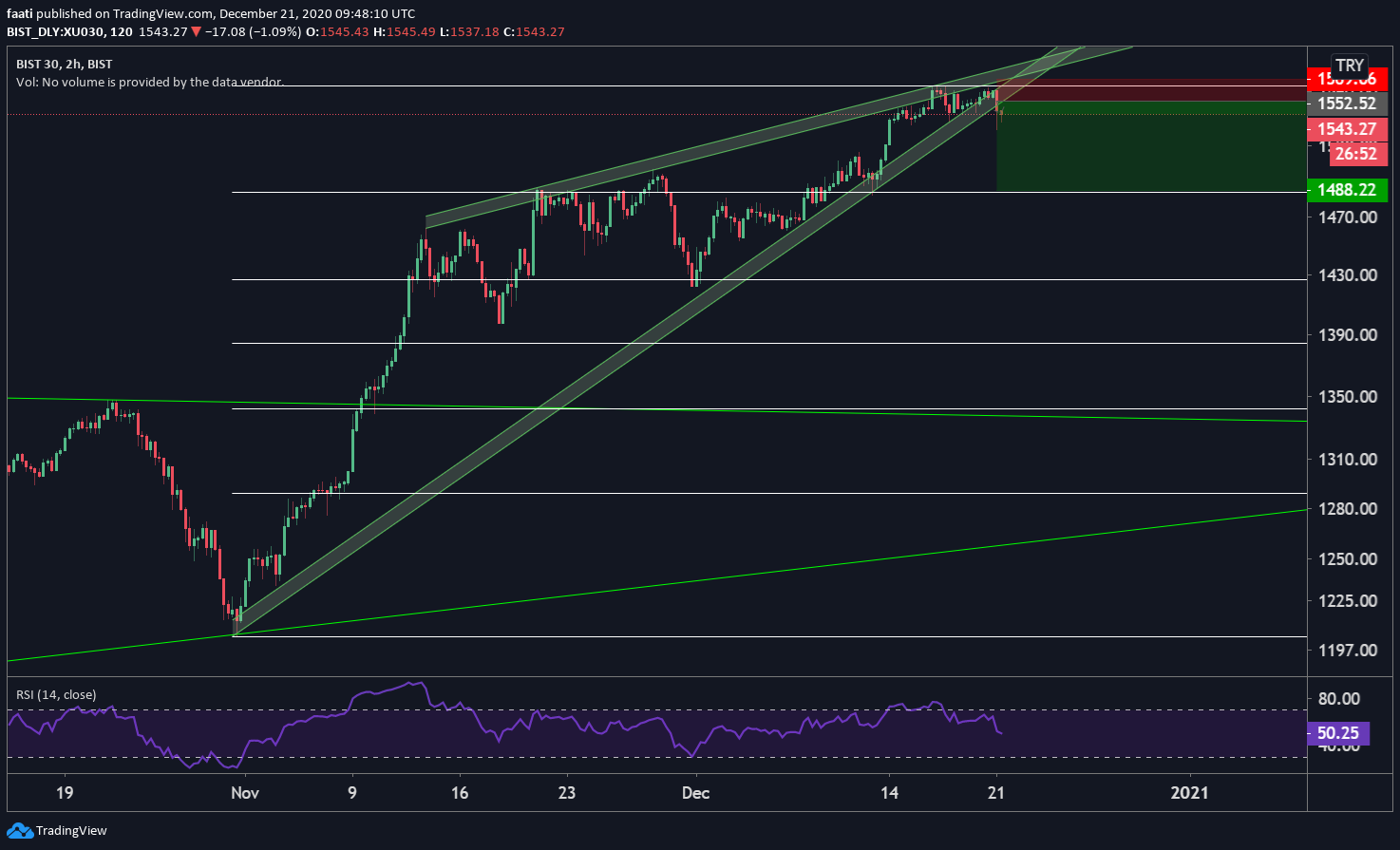Click the L:1537.18 low value
Screen dimensions: 1400x850
pos(469,31)
